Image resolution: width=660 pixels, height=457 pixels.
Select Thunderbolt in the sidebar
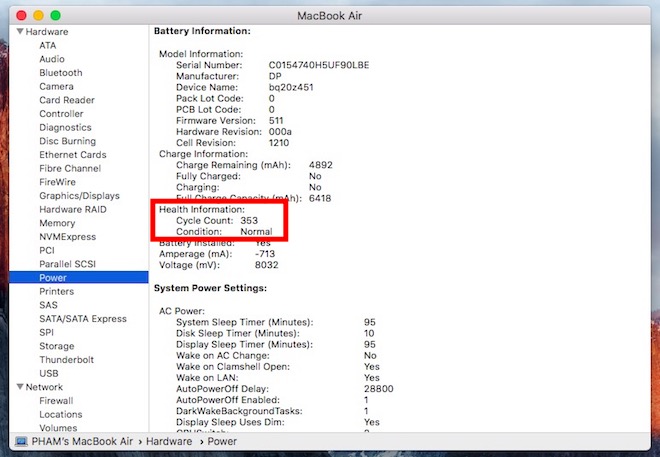click(67, 360)
